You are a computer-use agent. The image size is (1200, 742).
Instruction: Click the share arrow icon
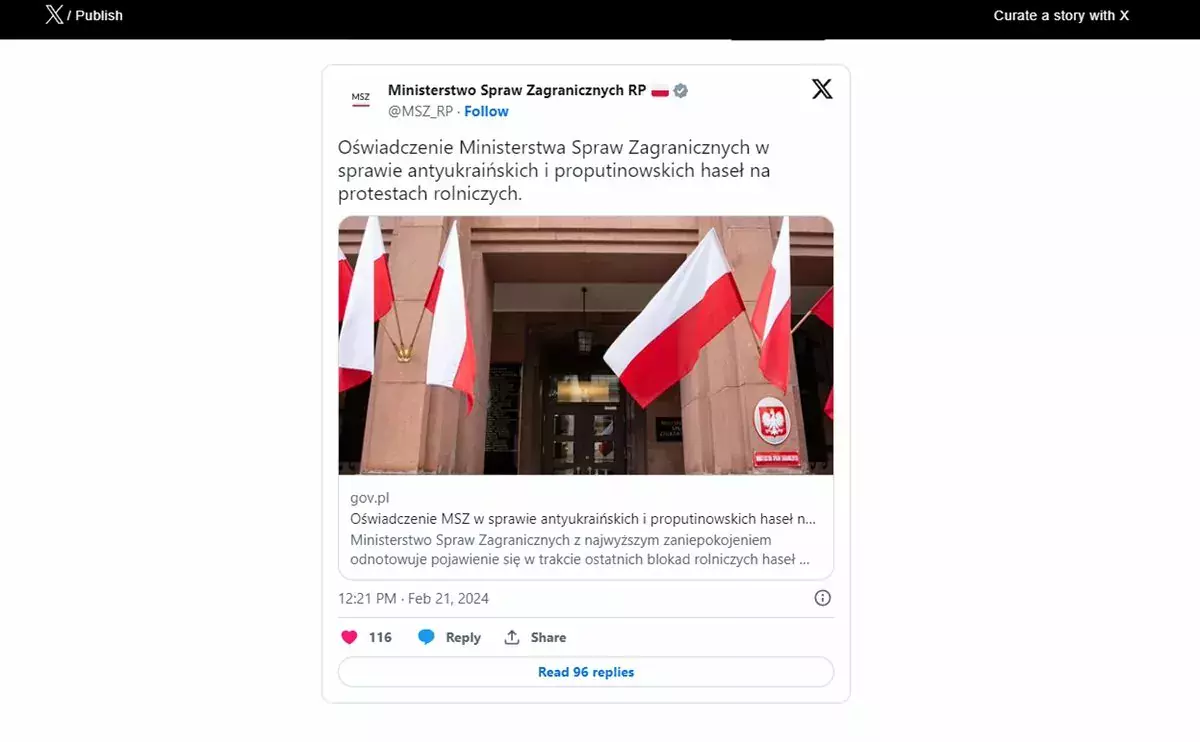pos(512,637)
